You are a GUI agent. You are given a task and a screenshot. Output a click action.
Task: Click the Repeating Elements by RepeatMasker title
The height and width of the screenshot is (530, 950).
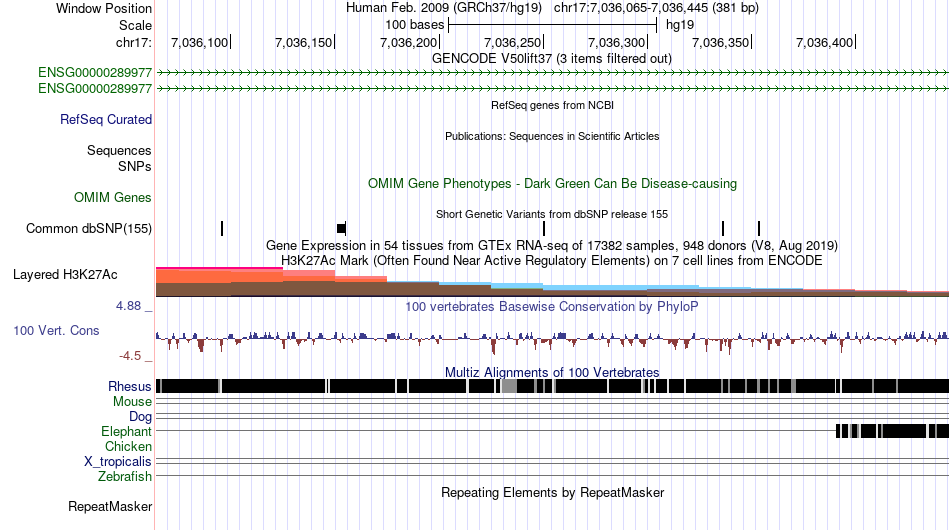(553, 492)
